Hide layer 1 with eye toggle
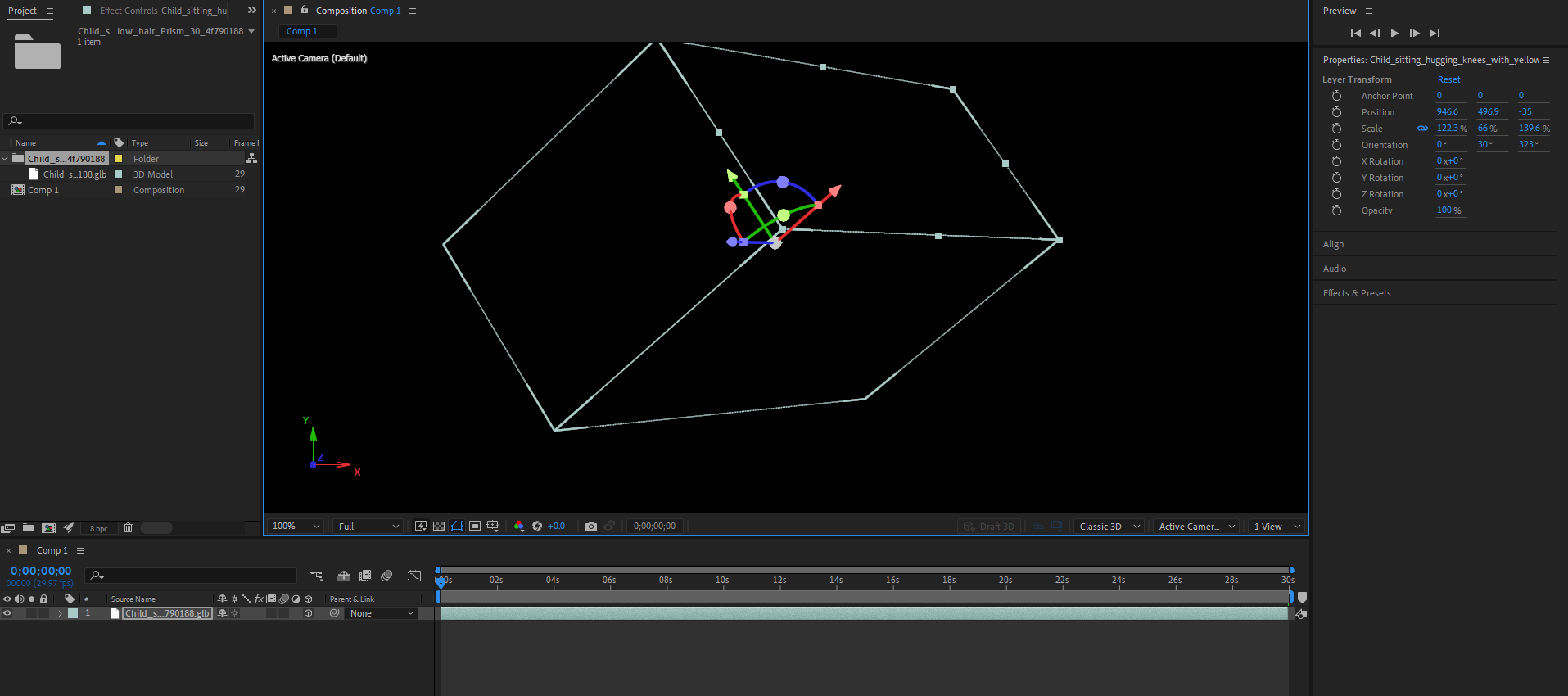The width and height of the screenshot is (1568, 696). tap(7, 613)
